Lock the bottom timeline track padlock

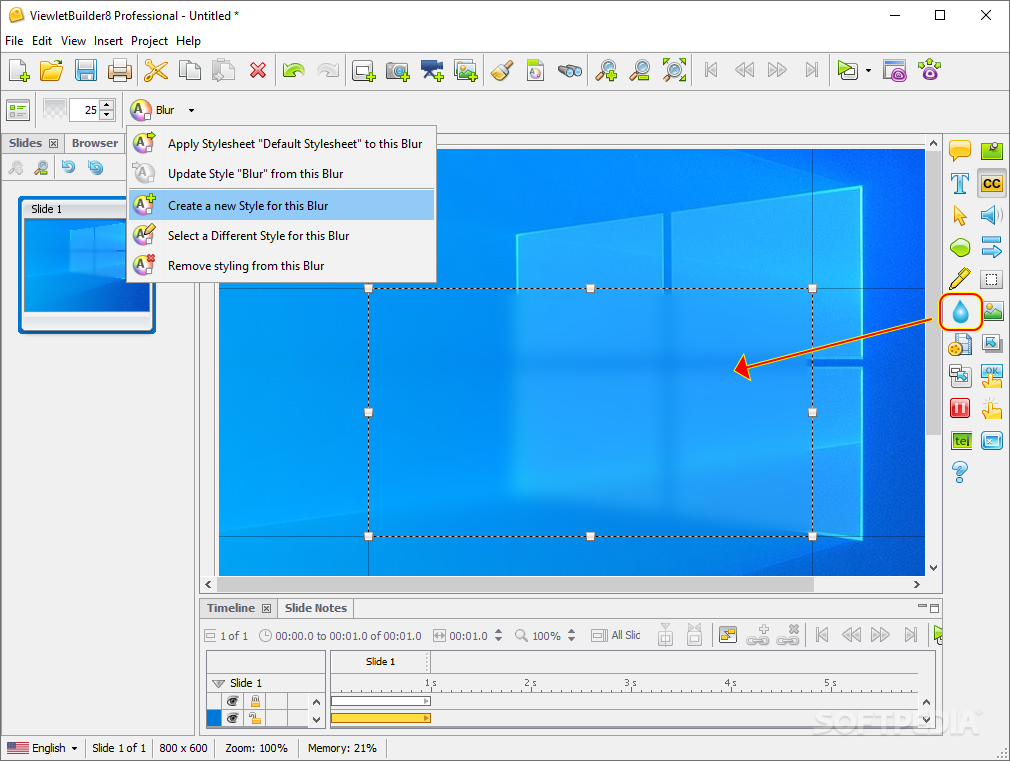click(255, 718)
